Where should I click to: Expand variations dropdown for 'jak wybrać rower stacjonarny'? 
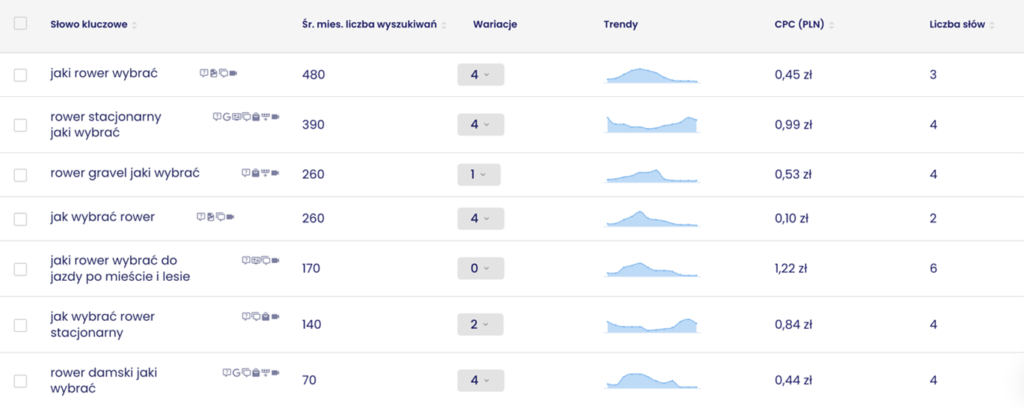[x=480, y=325]
